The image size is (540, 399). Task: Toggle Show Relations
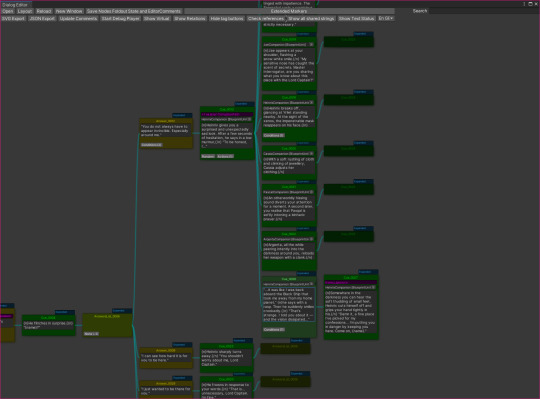pyautogui.click(x=190, y=19)
